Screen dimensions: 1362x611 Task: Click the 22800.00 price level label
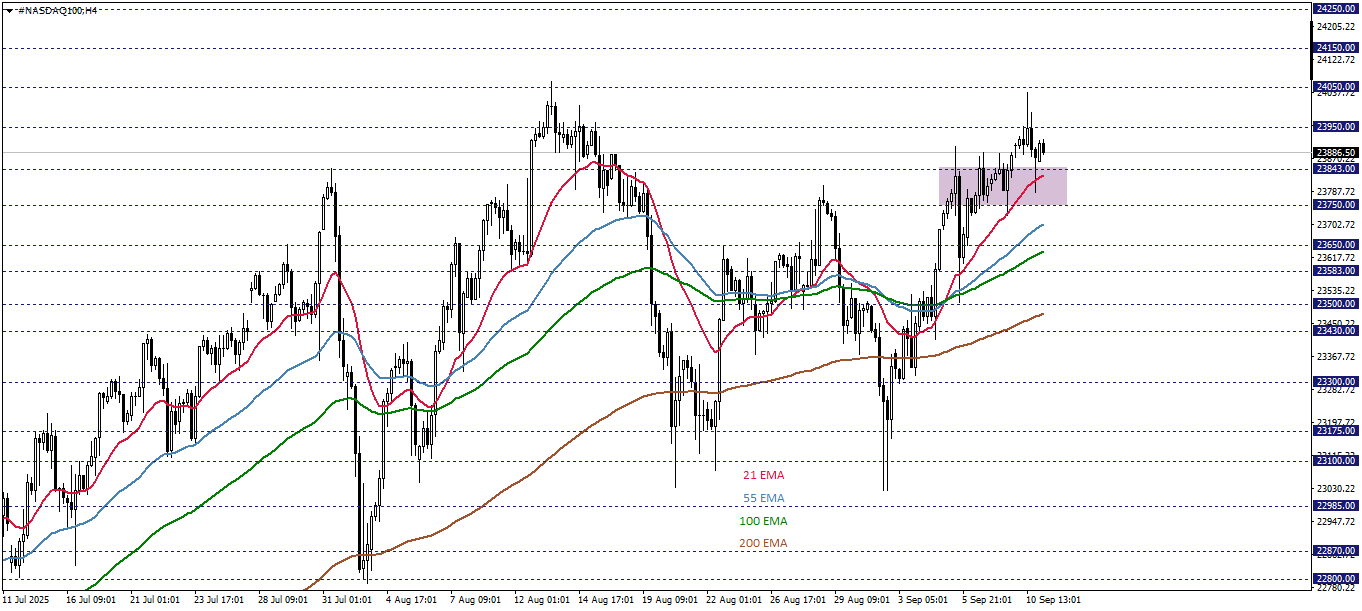click(x=1336, y=579)
